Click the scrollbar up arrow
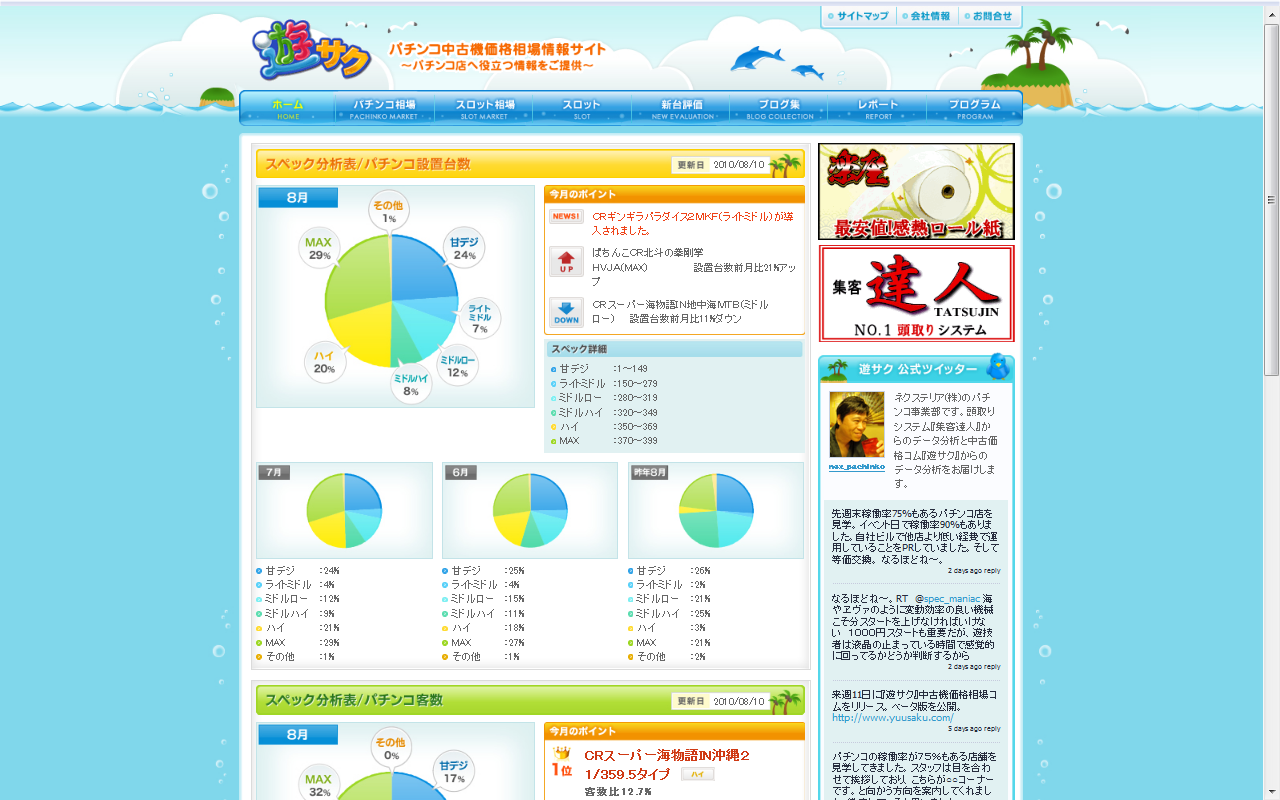 [1271, 13]
